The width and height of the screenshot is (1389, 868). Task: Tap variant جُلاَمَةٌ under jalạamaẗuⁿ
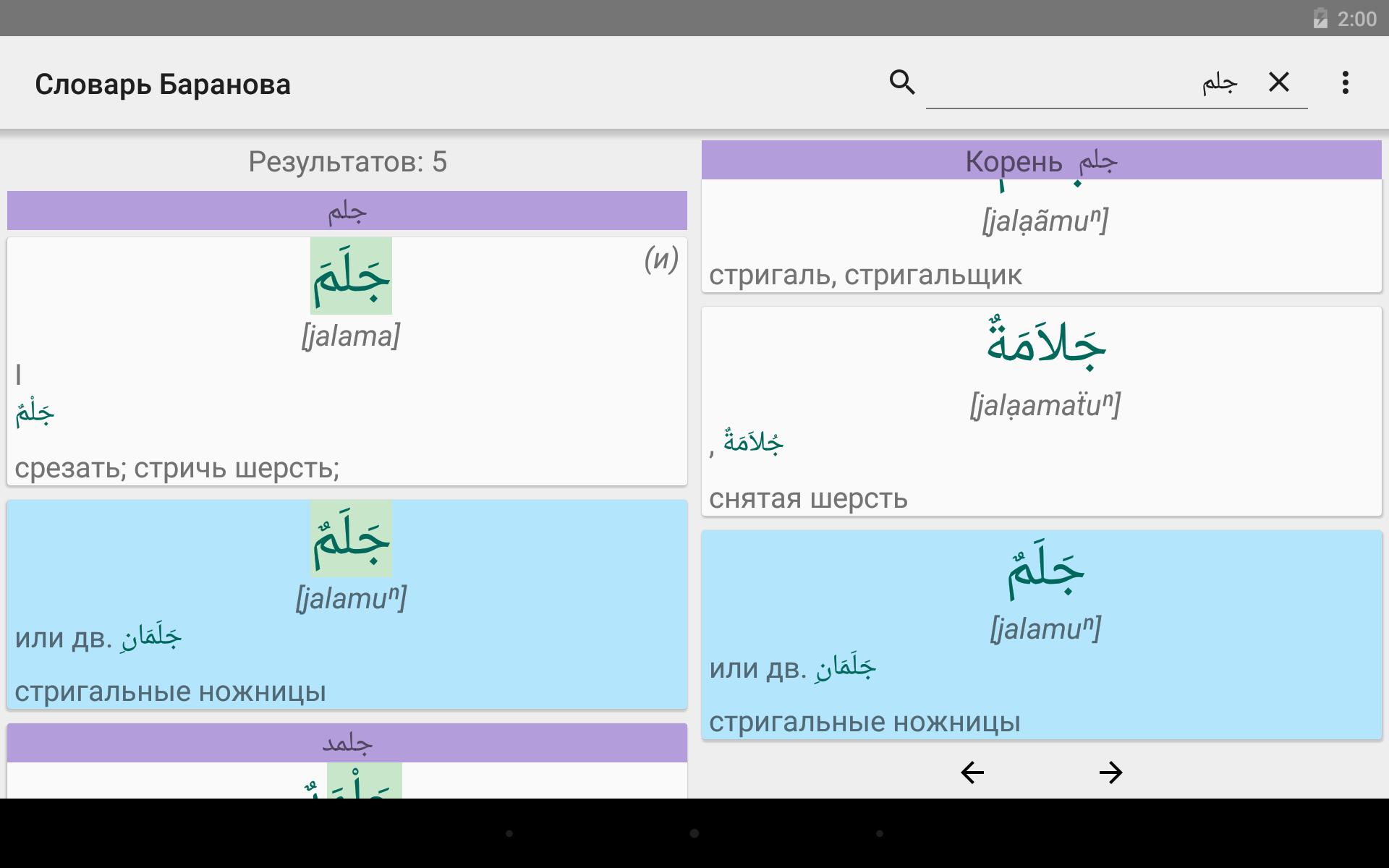tap(754, 441)
